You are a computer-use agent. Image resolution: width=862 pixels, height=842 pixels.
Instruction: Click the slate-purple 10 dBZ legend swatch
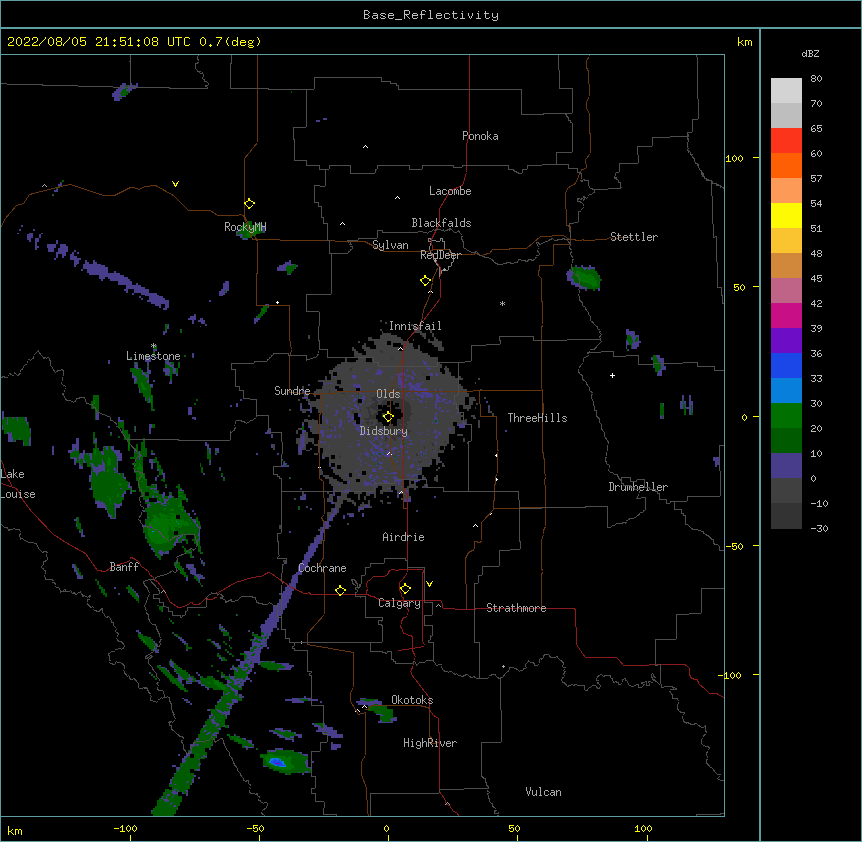[786, 466]
